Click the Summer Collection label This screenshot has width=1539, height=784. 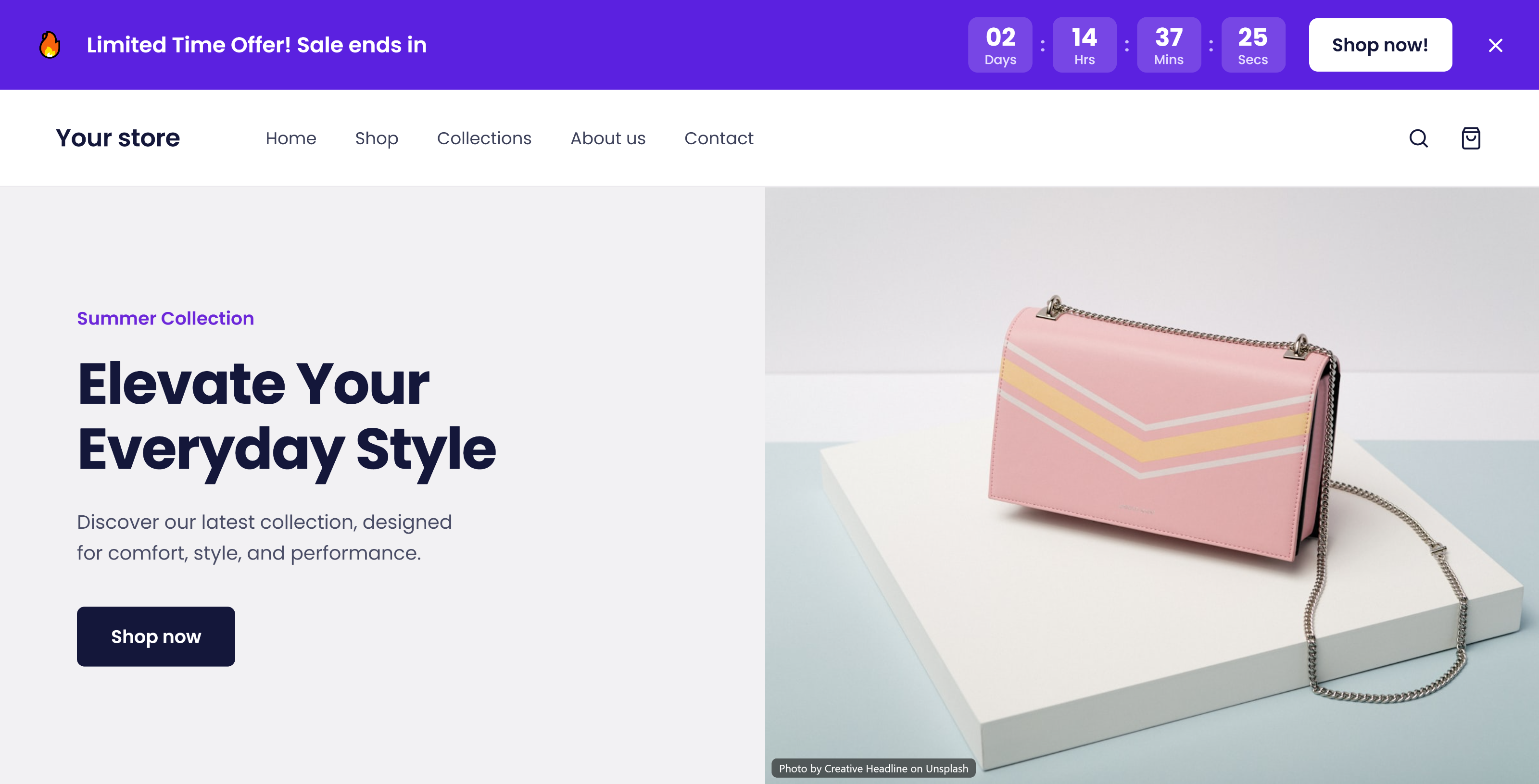point(165,318)
